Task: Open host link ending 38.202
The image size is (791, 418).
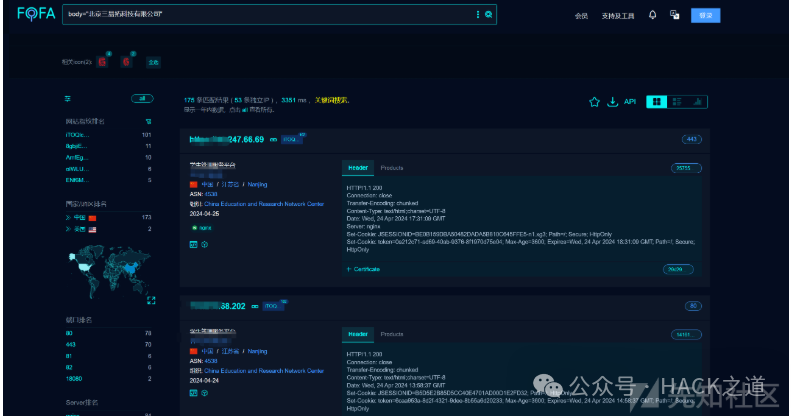Action: pos(218,306)
